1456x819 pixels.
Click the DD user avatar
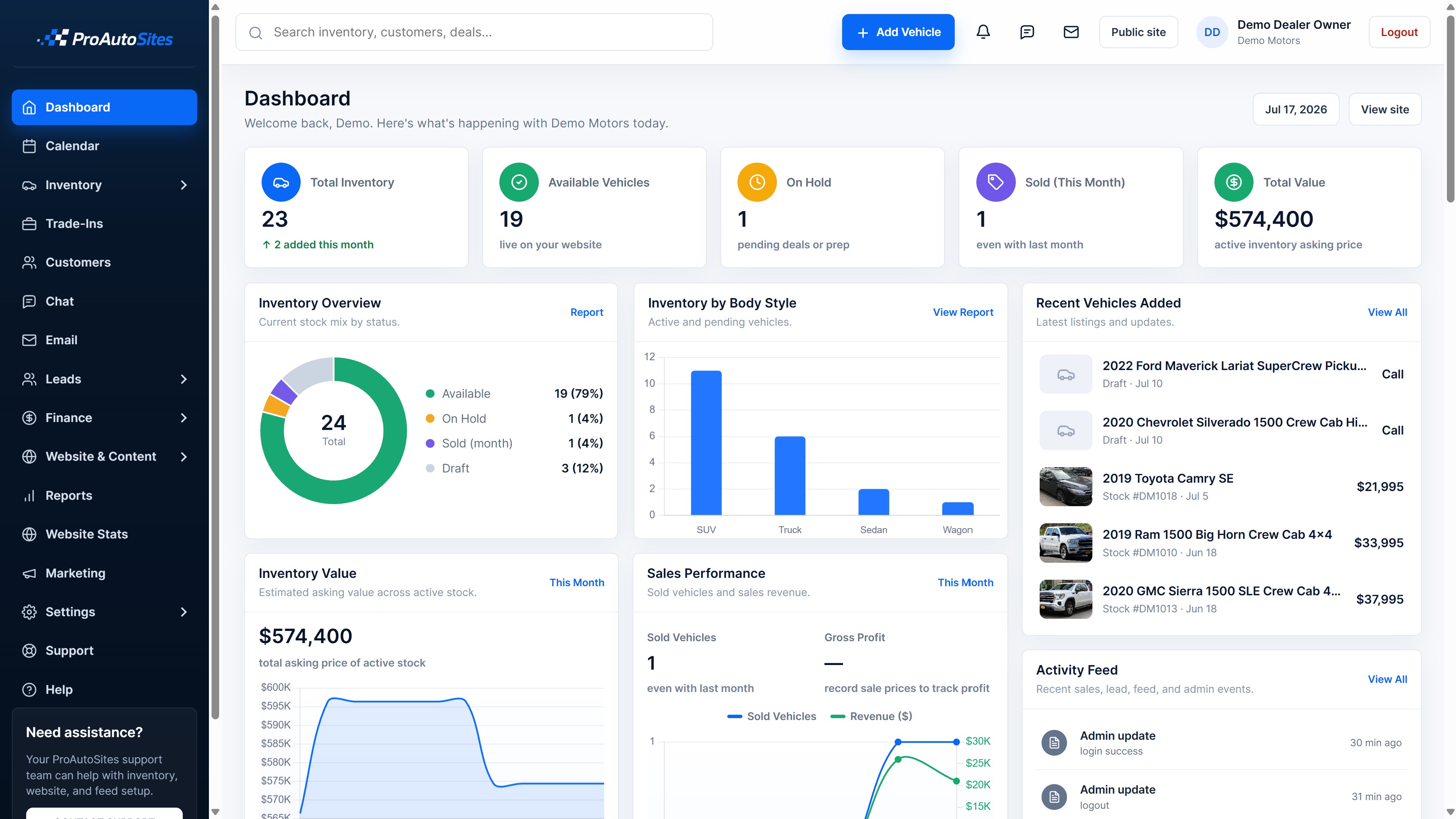tap(1212, 32)
